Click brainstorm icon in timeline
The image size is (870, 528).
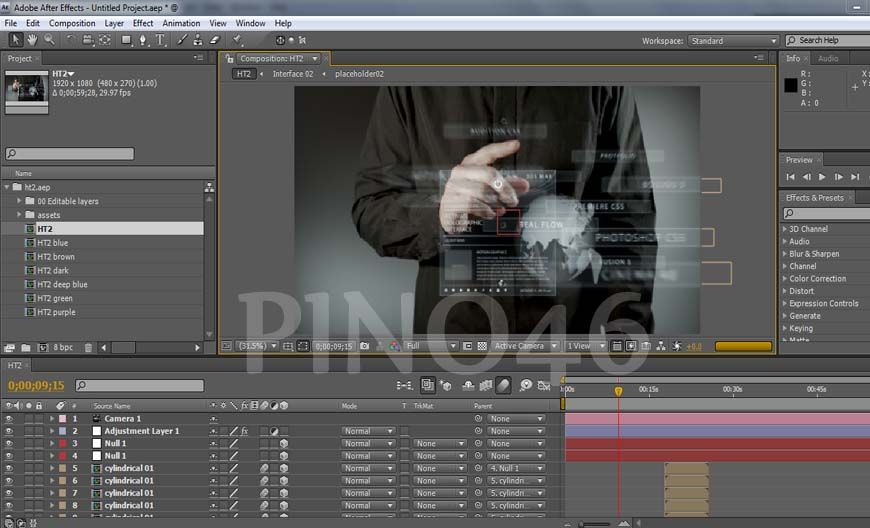point(525,385)
